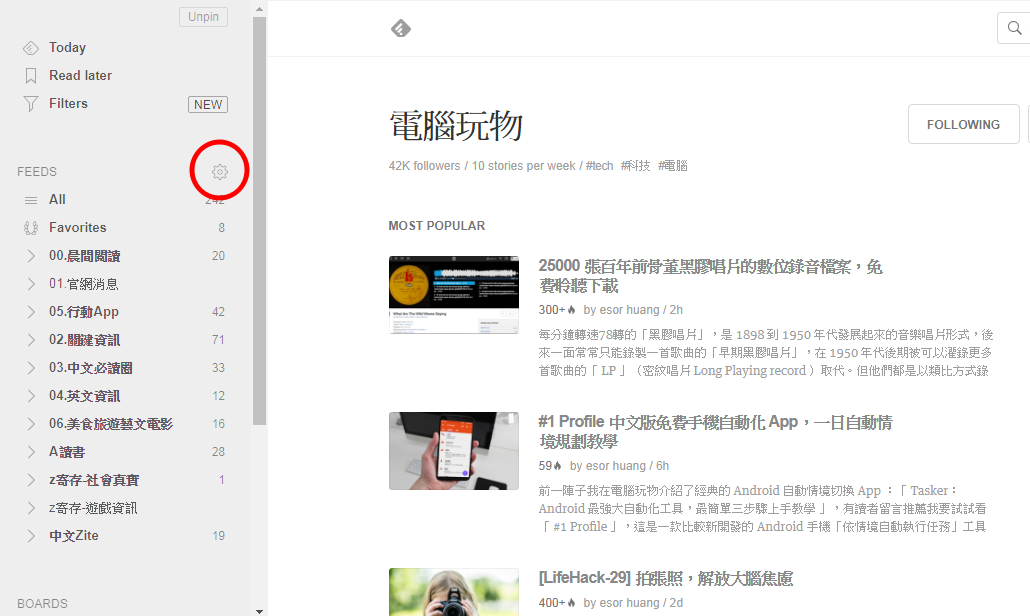This screenshot has width=1030, height=616.
Task: Click the BOARDS section label
Action: pos(42,604)
